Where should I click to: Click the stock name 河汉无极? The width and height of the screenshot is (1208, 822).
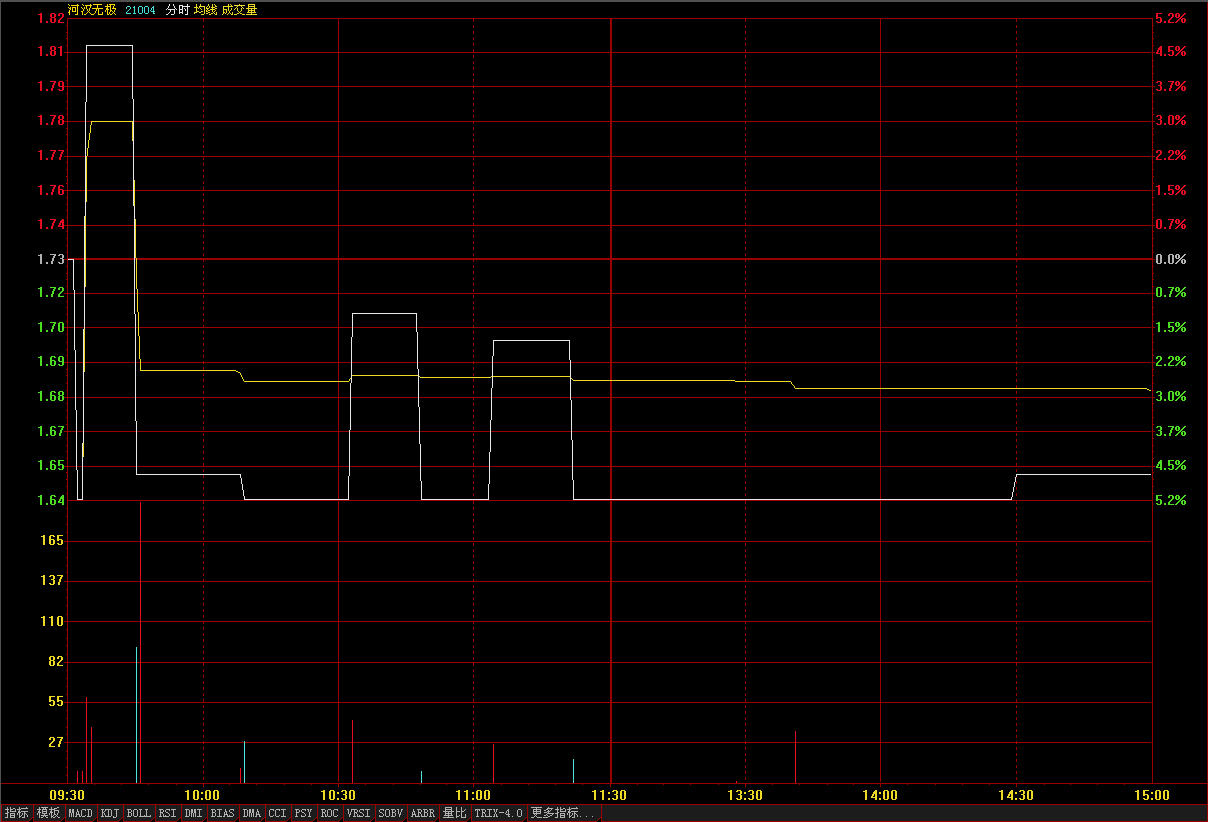(x=92, y=10)
